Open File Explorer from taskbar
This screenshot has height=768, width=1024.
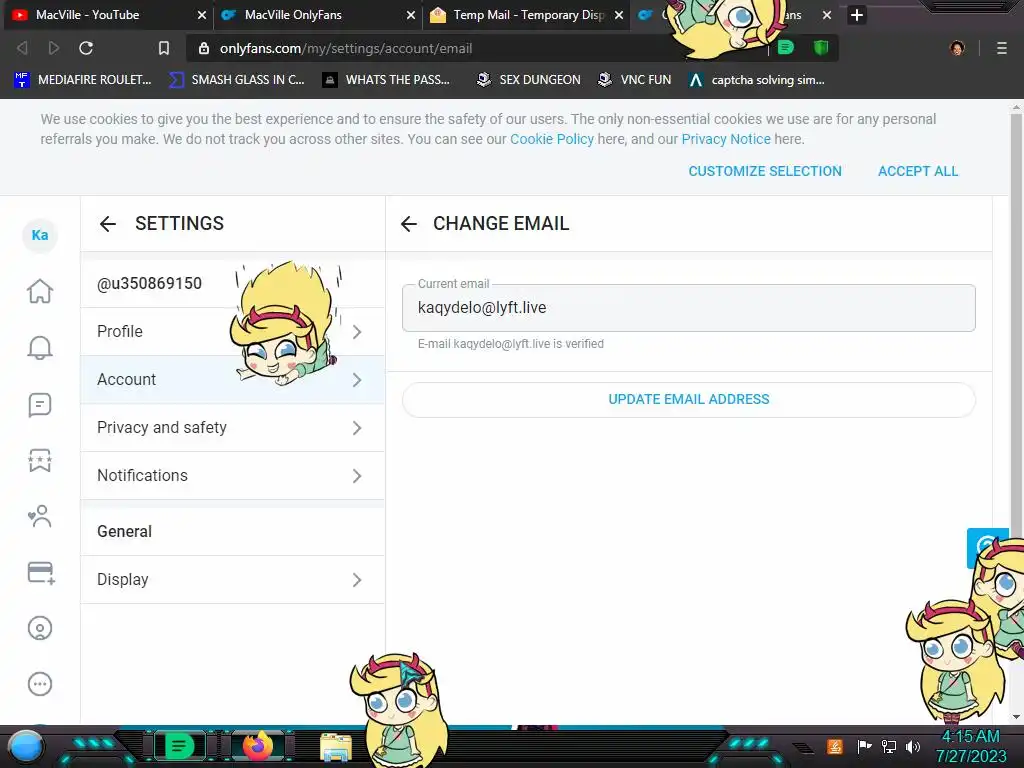(x=336, y=747)
